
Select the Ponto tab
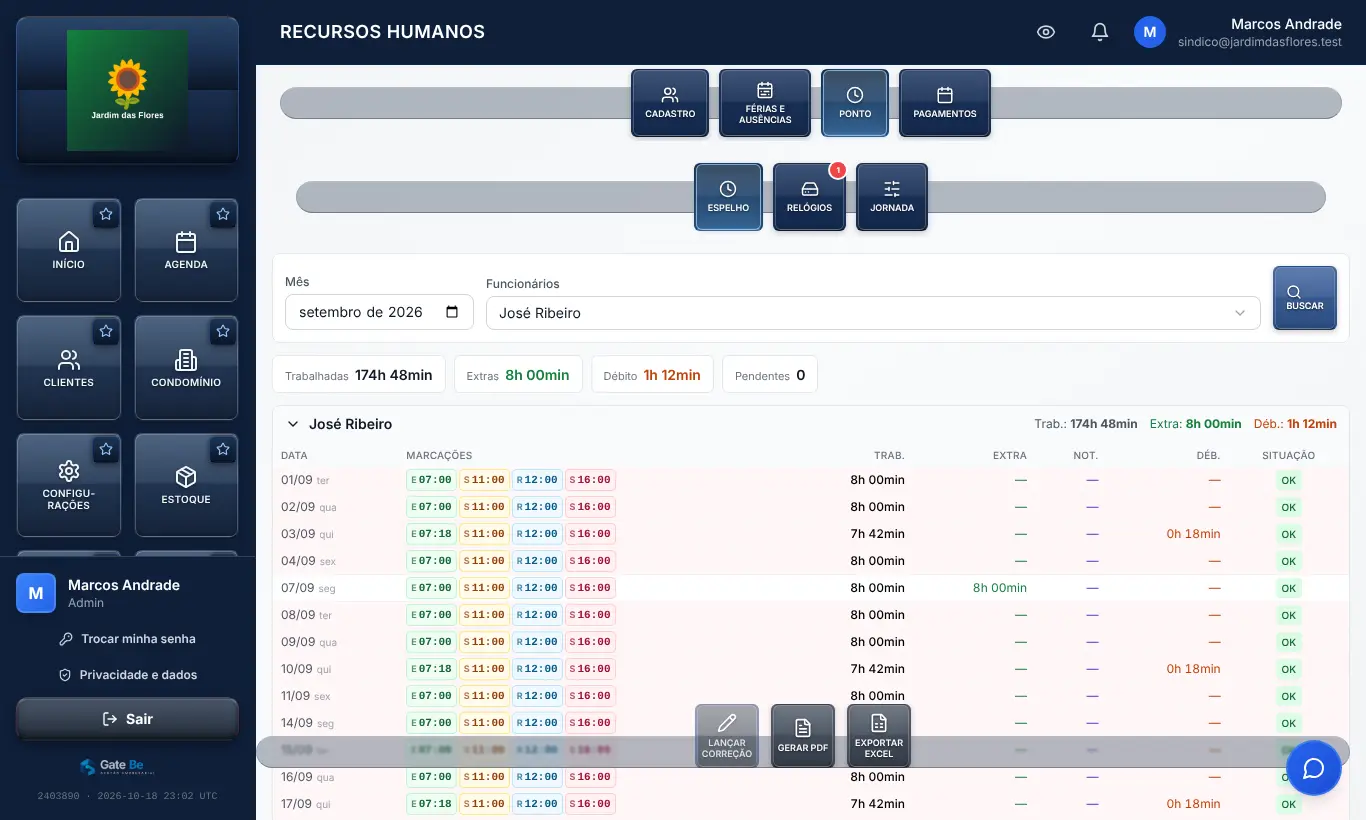pyautogui.click(x=855, y=103)
